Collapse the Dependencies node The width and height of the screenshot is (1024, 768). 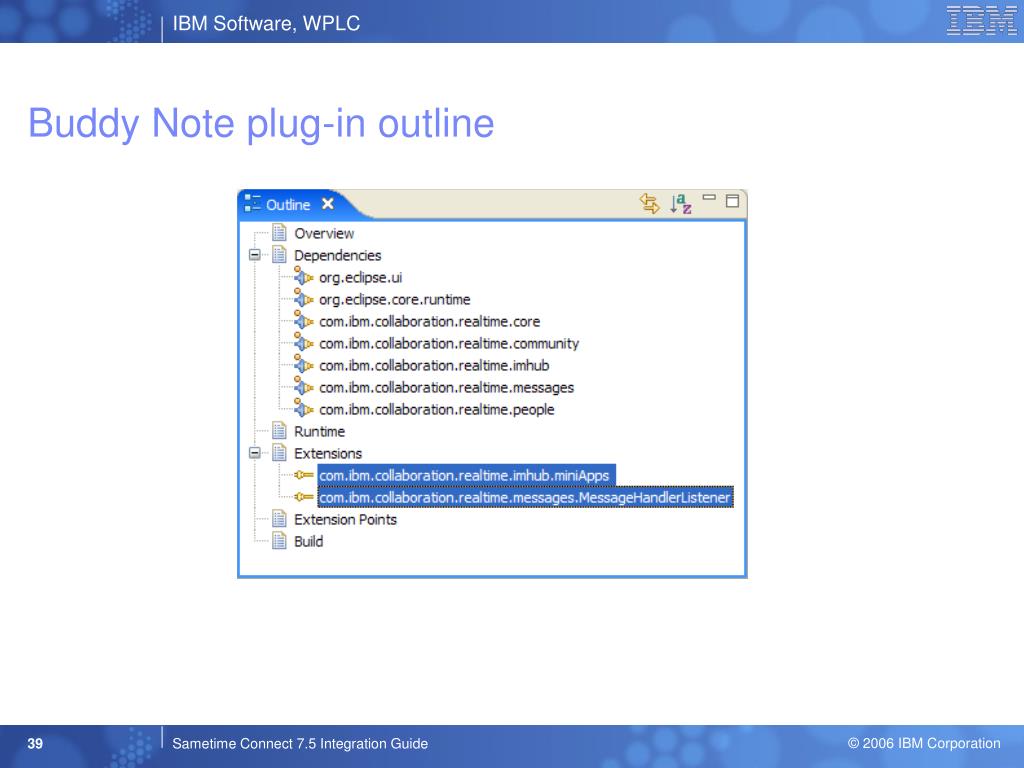point(255,255)
